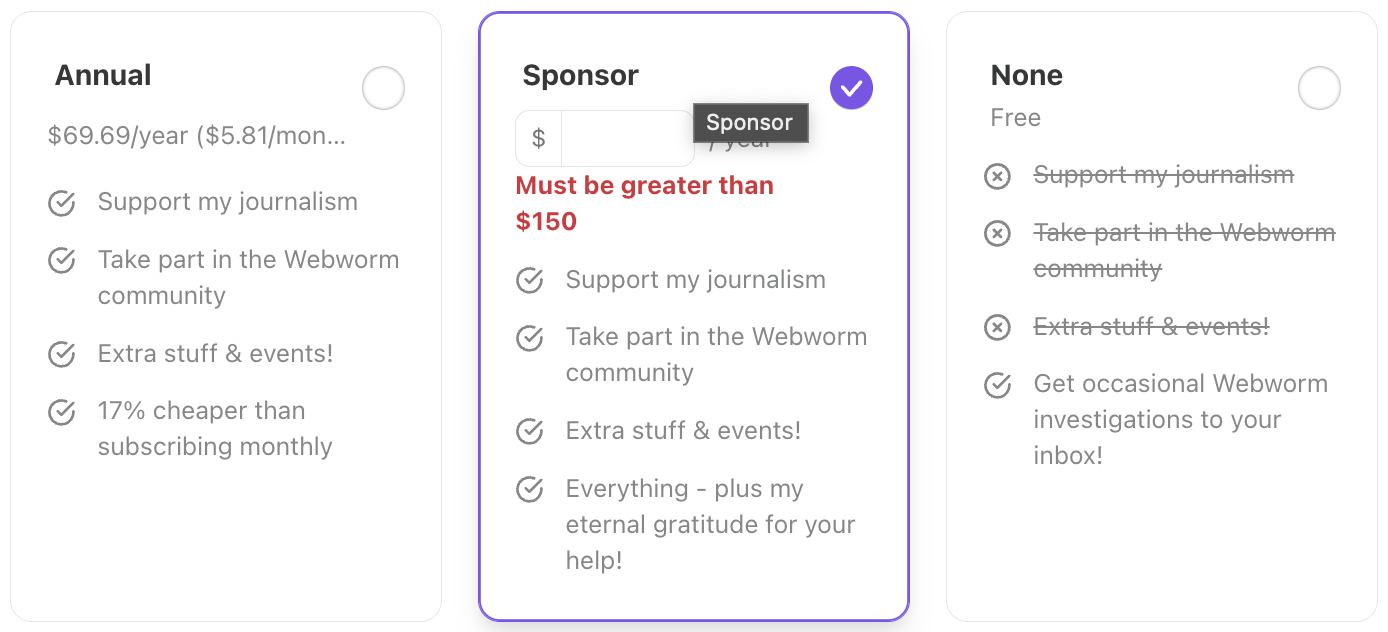Click the checkmark icon beside Support my journalism

(x=61, y=203)
